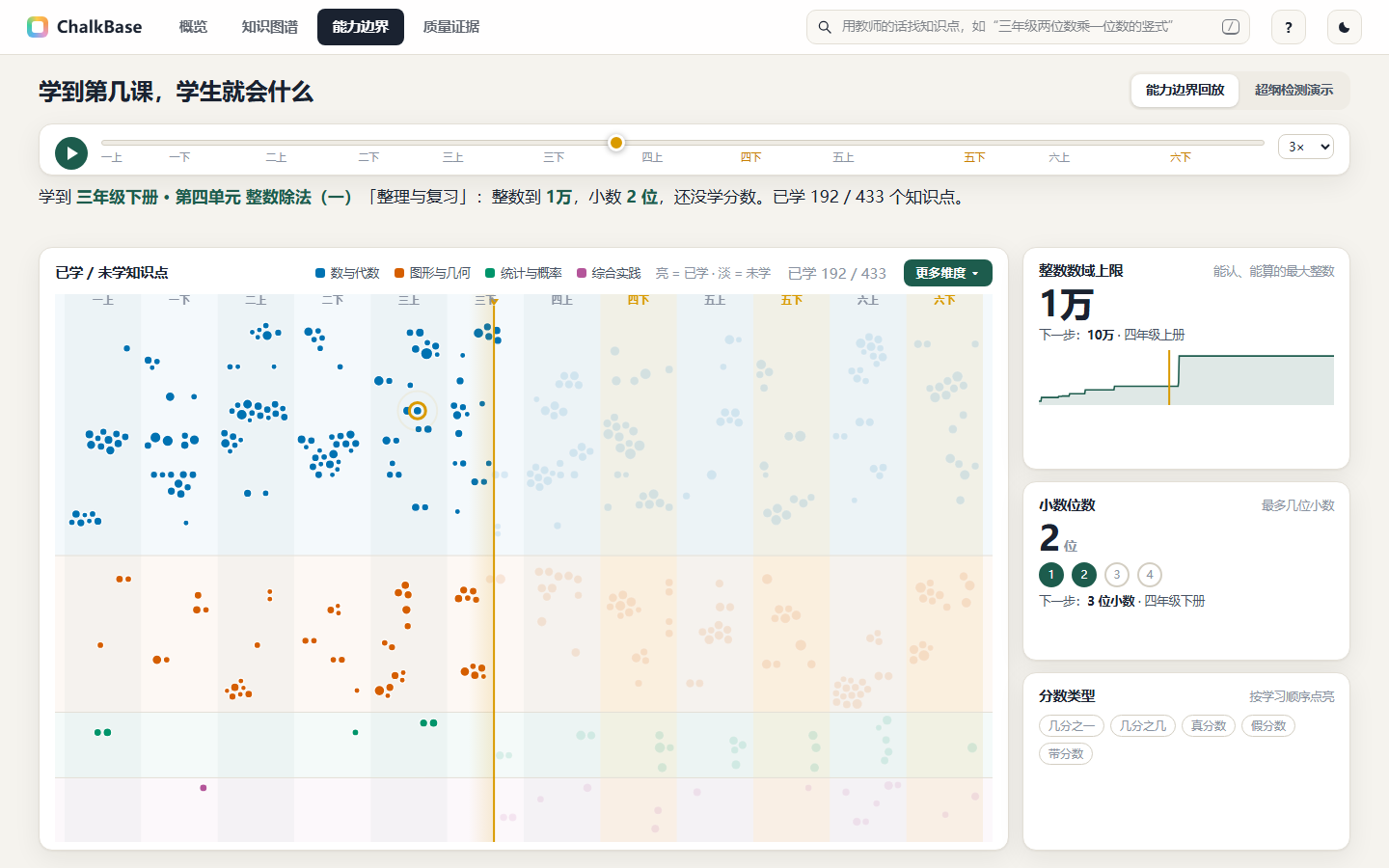Click the orange-ringed highlighted knowledge dot
1389x868 pixels.
click(x=418, y=411)
